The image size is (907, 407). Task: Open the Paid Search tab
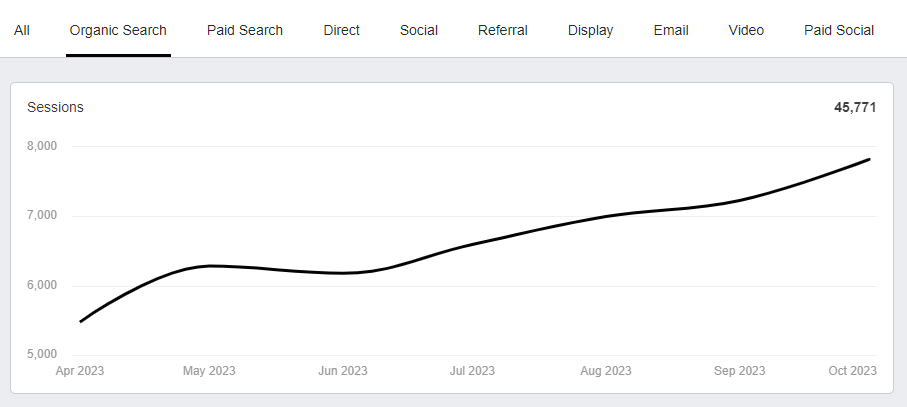click(x=245, y=30)
